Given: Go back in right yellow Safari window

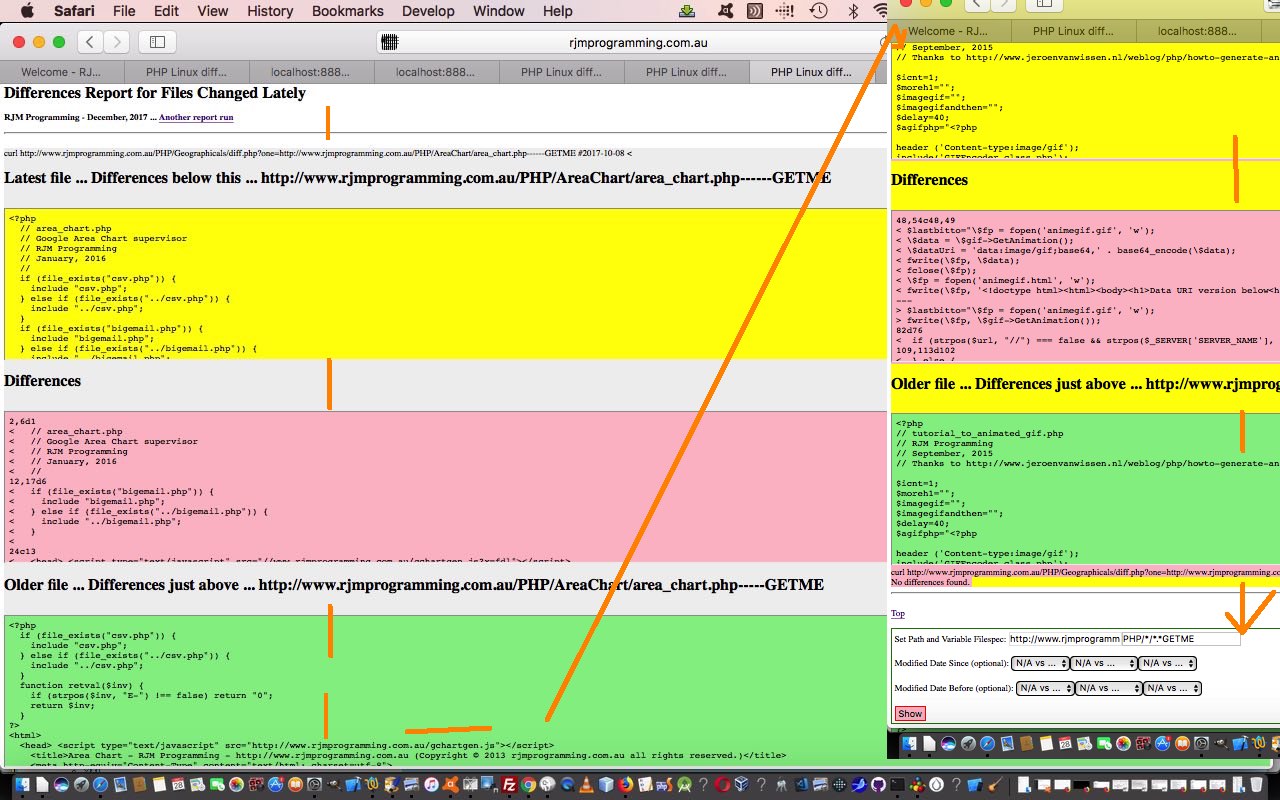Looking at the screenshot, I should [978, 4].
